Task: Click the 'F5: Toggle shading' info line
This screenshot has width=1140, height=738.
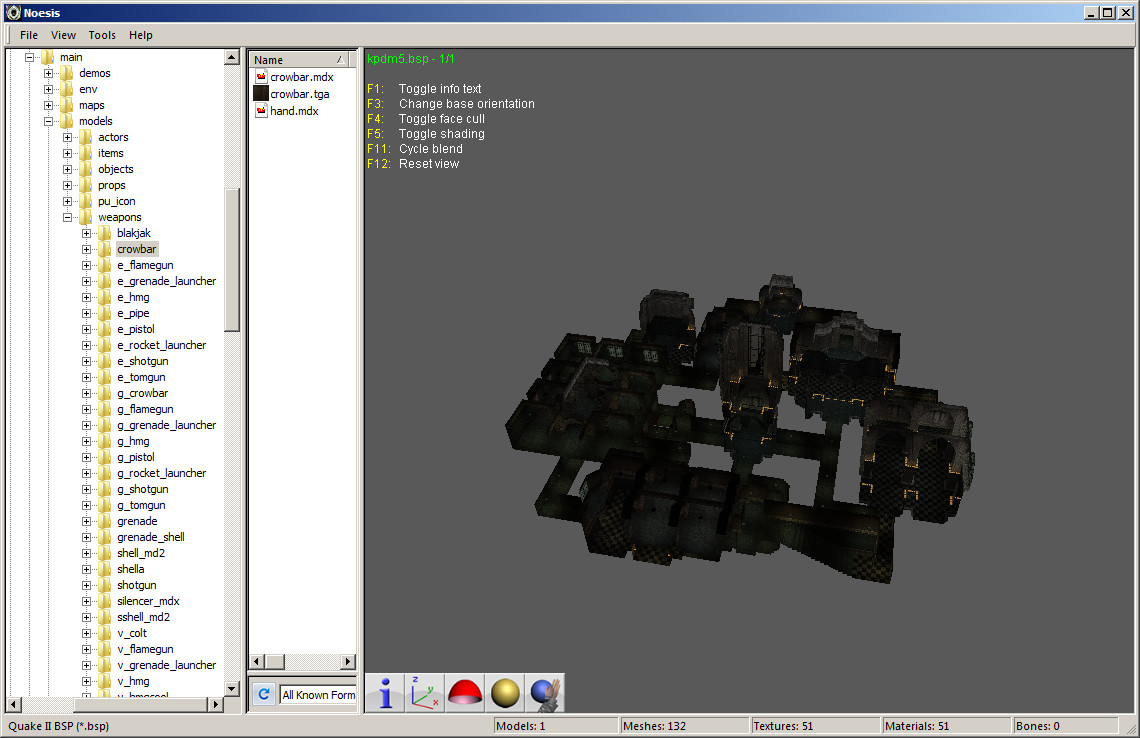Action: (x=426, y=134)
